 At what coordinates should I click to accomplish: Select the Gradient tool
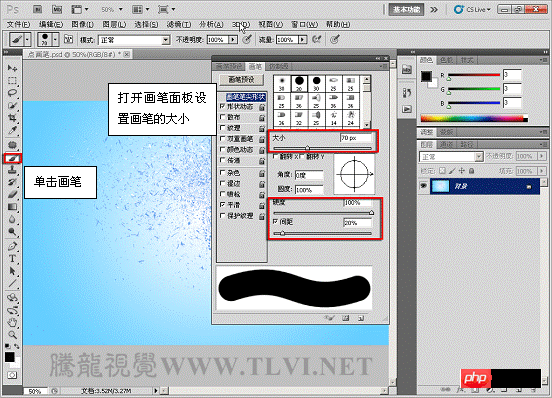pyautogui.click(x=12, y=207)
